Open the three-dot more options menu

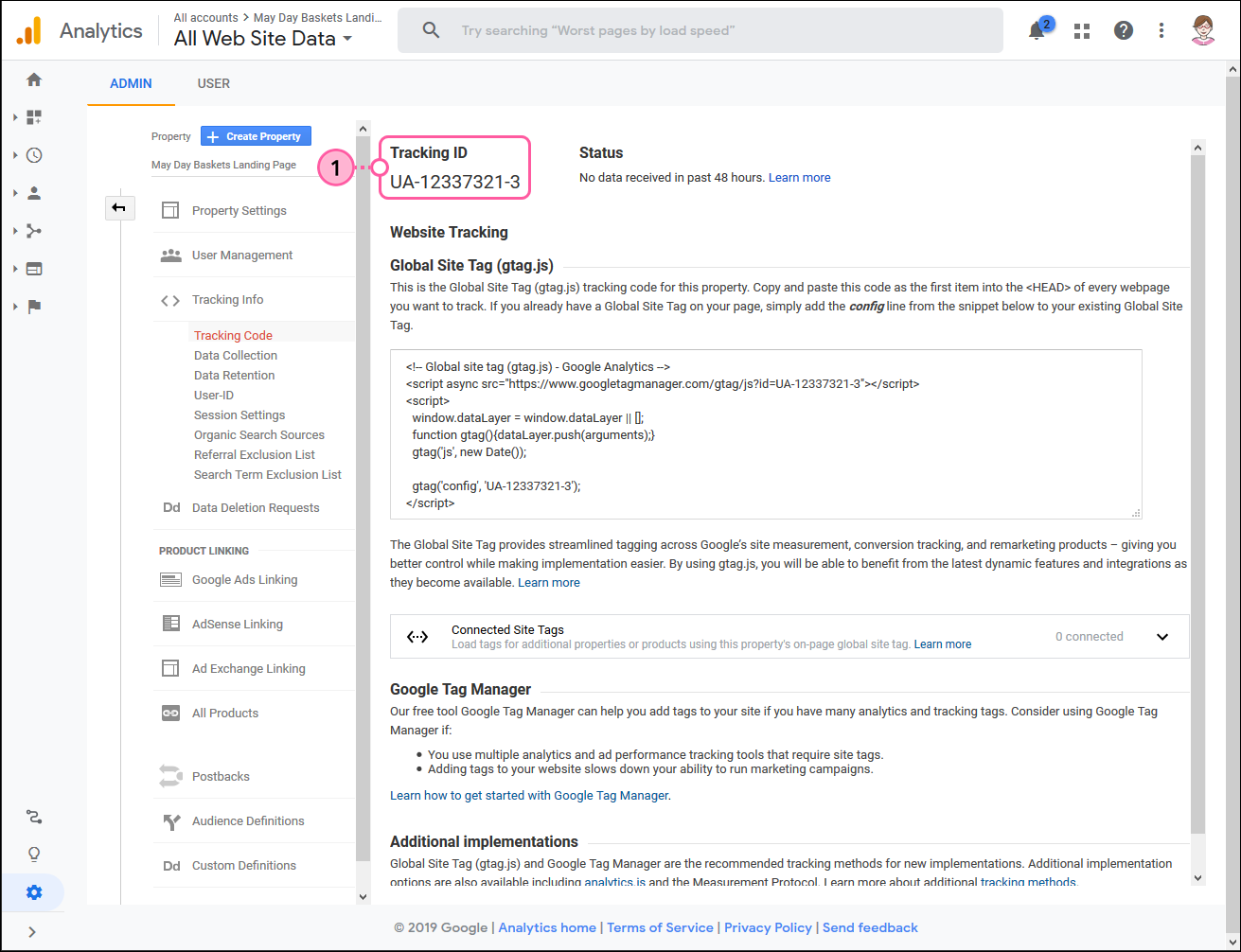[x=1161, y=30]
